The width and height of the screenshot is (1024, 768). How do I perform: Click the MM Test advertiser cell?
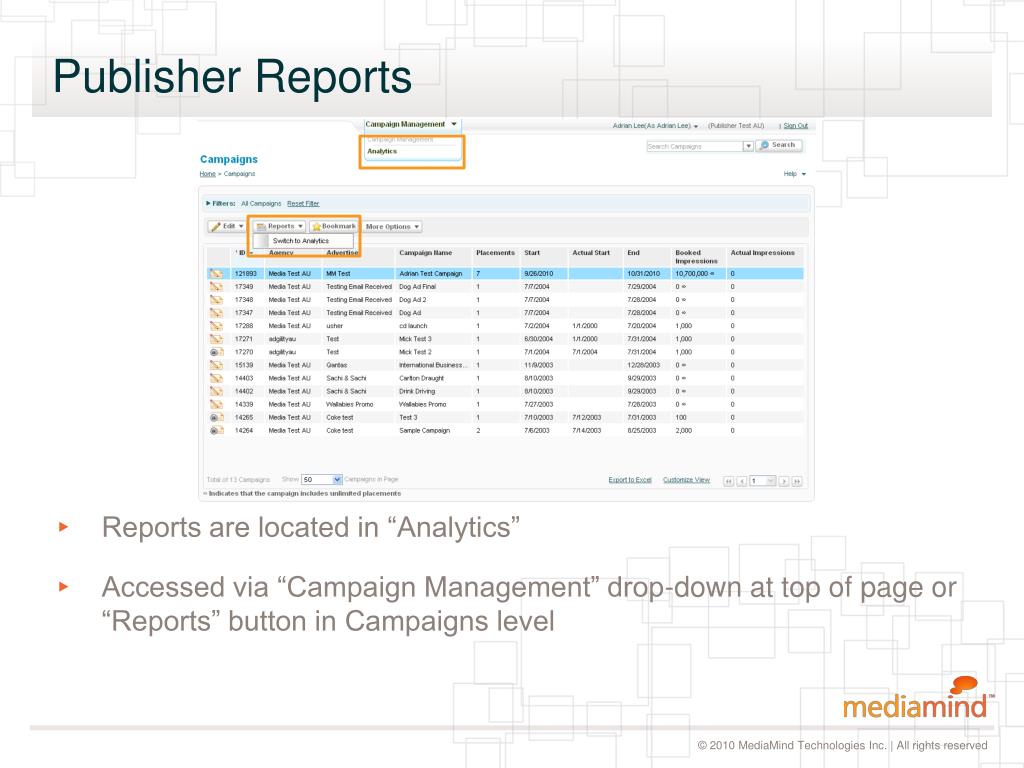(338, 274)
